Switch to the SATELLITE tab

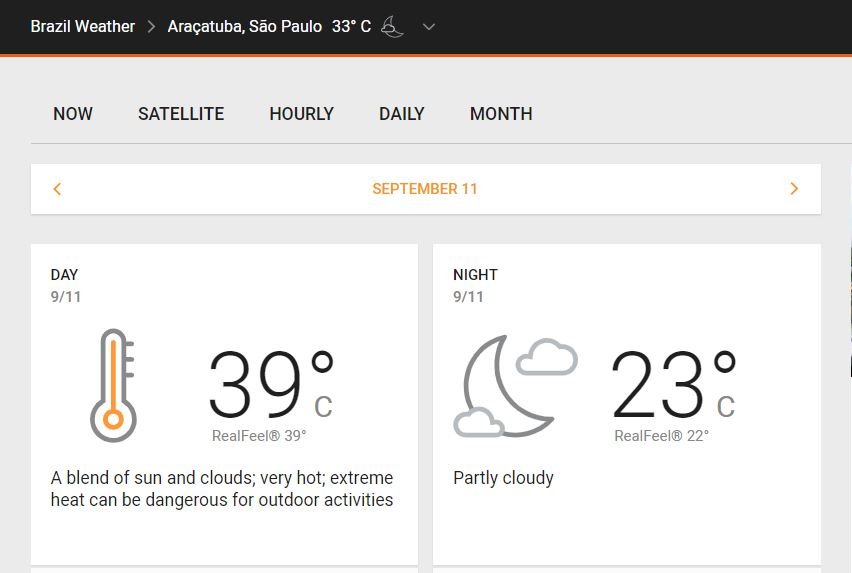[181, 114]
